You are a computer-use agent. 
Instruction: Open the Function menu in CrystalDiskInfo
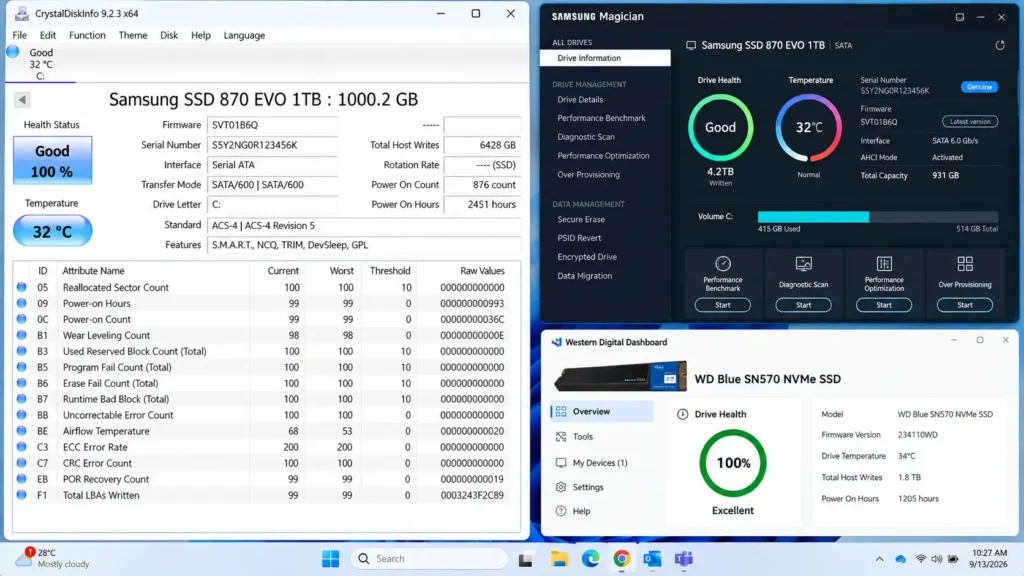coord(87,35)
